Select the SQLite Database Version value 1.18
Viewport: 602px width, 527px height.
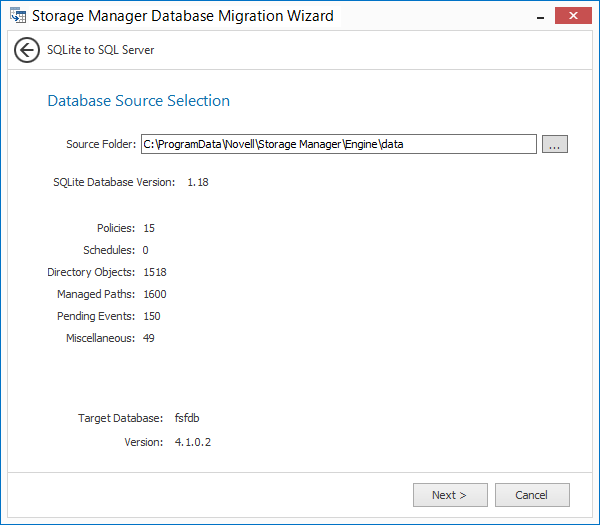[x=198, y=182]
